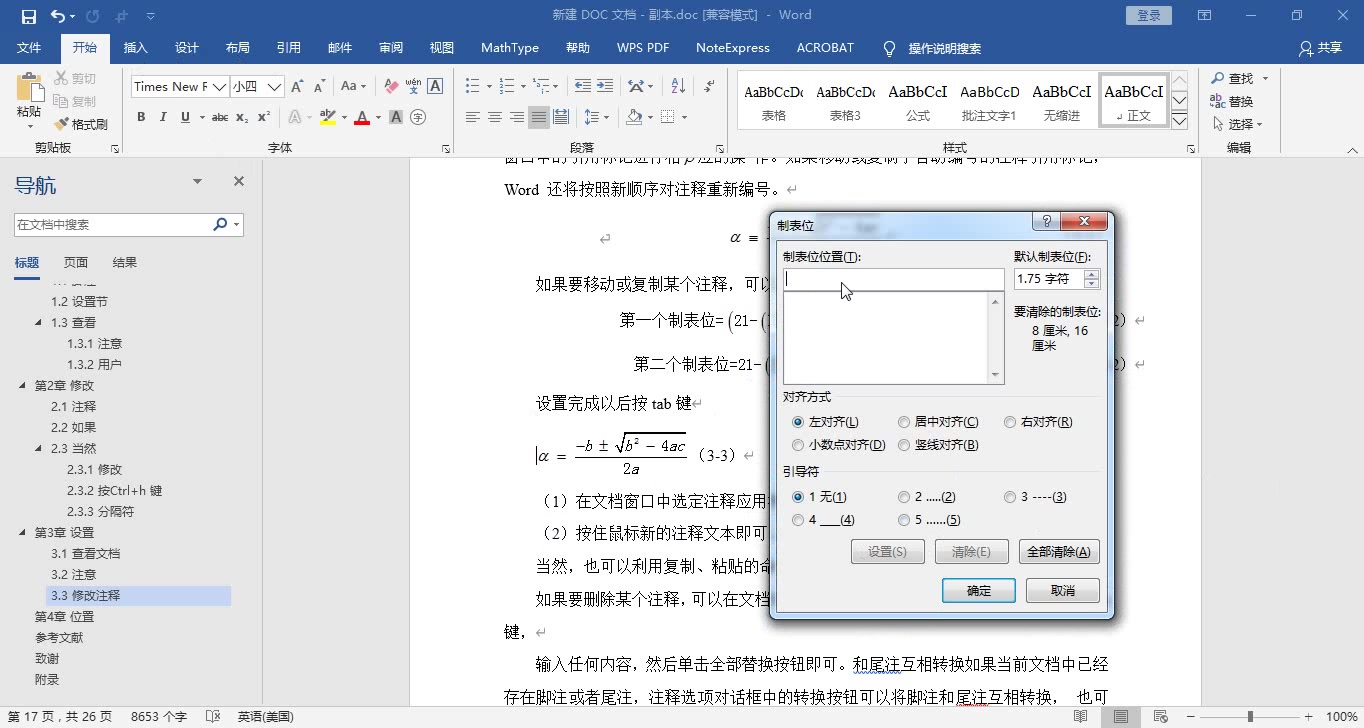Click the text highlight color button
The height and width of the screenshot is (728, 1364).
pyautogui.click(x=326, y=117)
